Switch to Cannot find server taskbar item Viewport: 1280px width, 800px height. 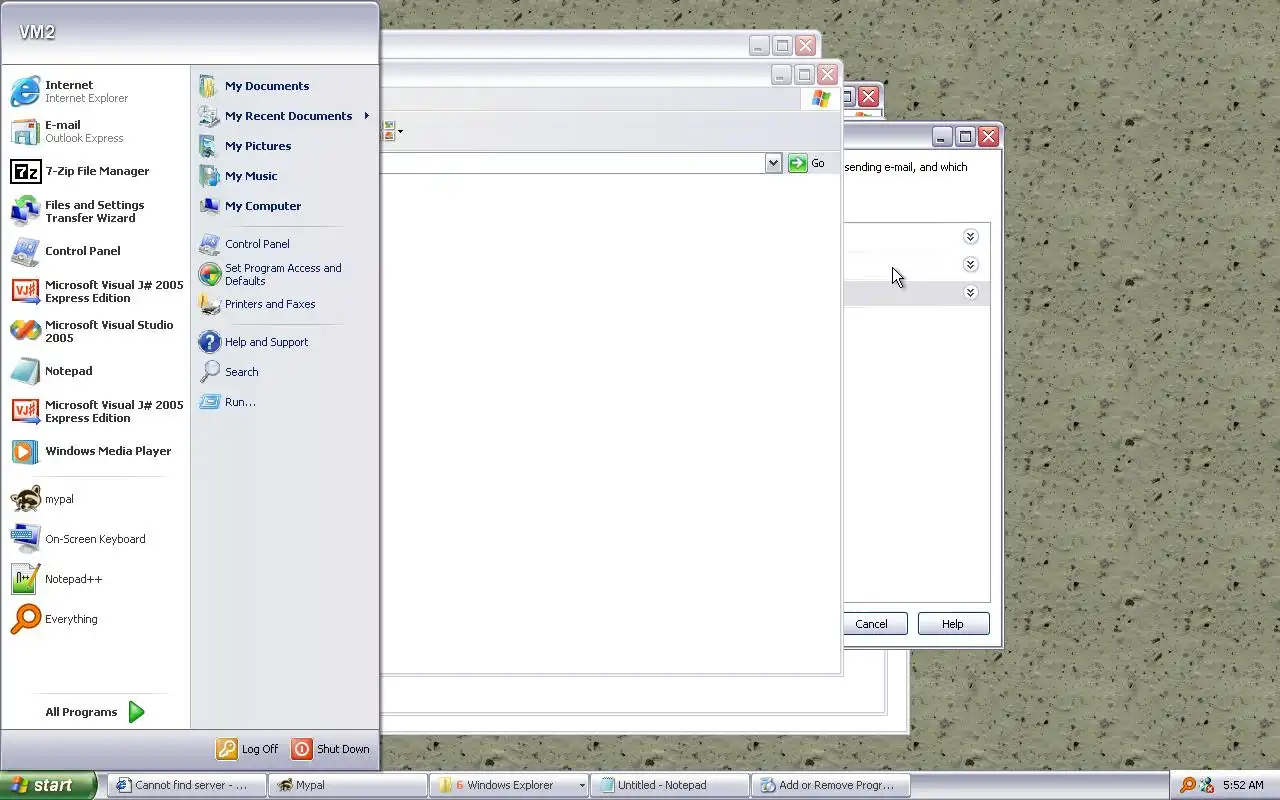187,785
